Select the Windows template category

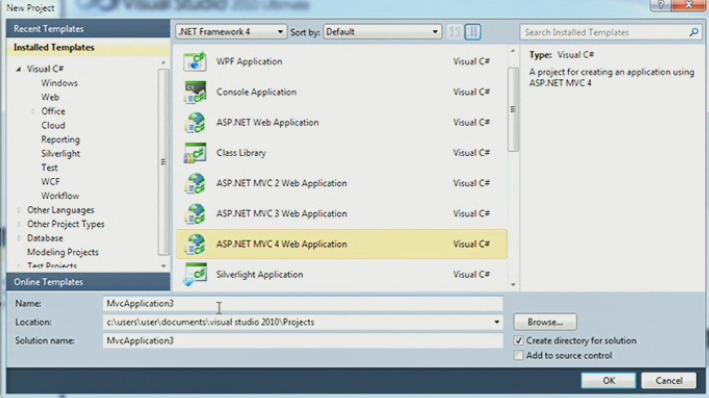pos(59,83)
